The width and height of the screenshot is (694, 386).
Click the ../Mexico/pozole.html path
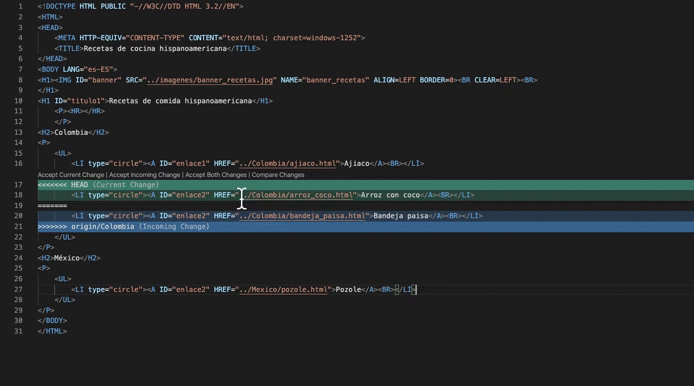[x=283, y=290]
